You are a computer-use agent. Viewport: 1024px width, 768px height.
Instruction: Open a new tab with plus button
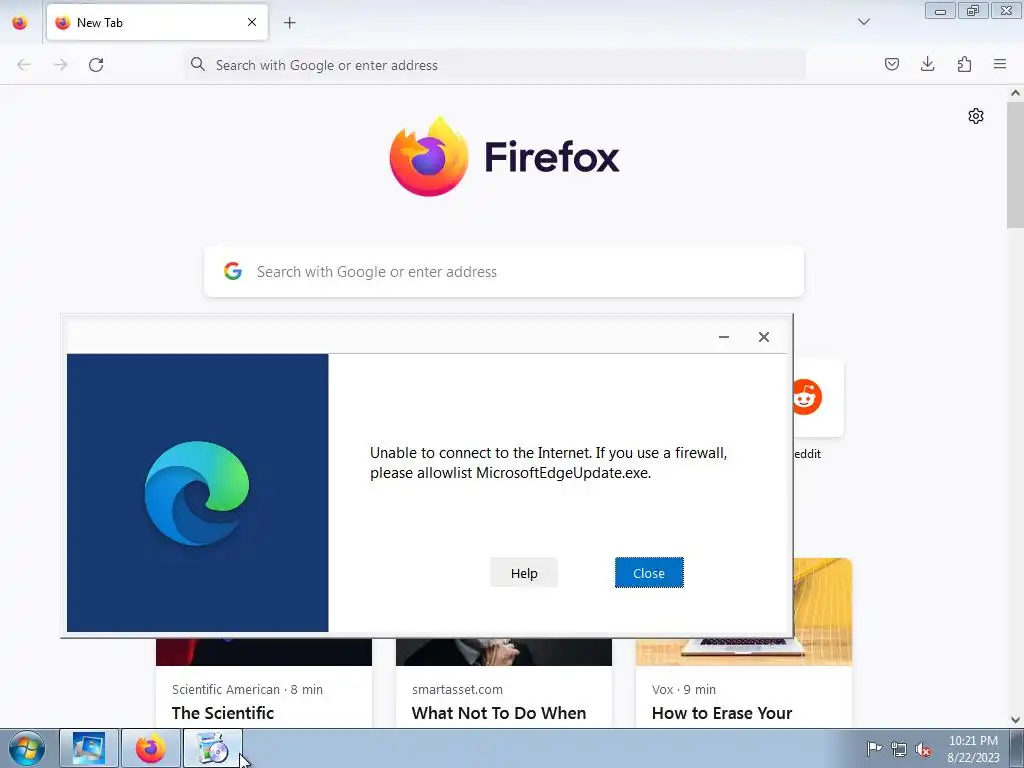(x=289, y=23)
